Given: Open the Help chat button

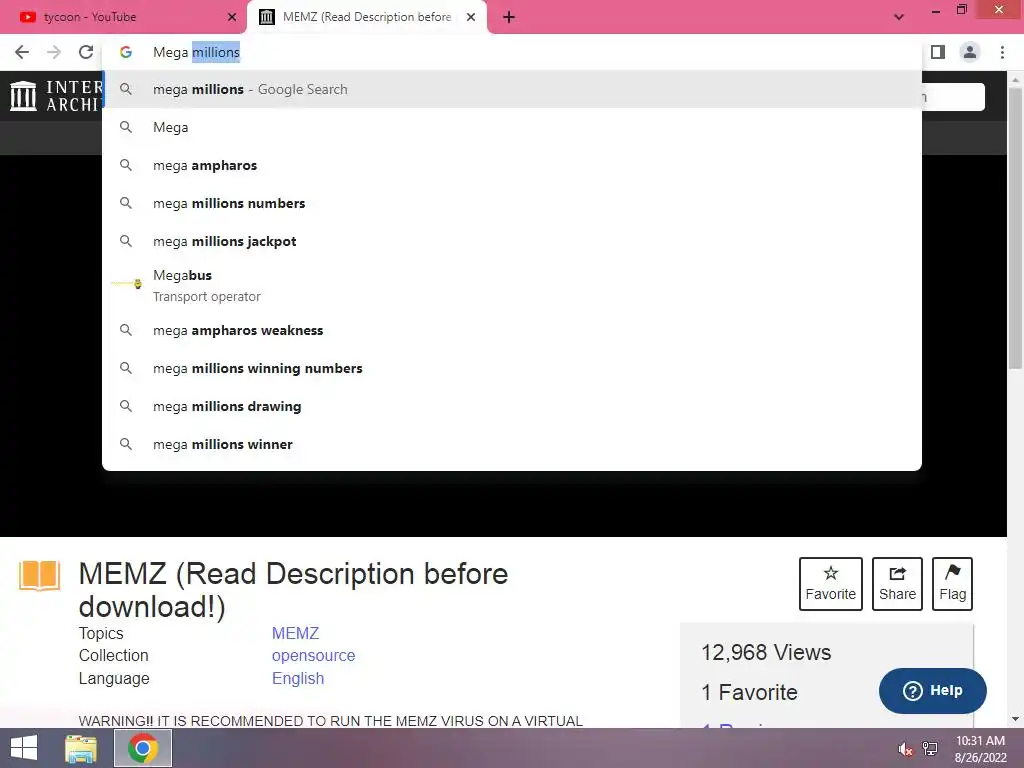Looking at the screenshot, I should pos(933,691).
